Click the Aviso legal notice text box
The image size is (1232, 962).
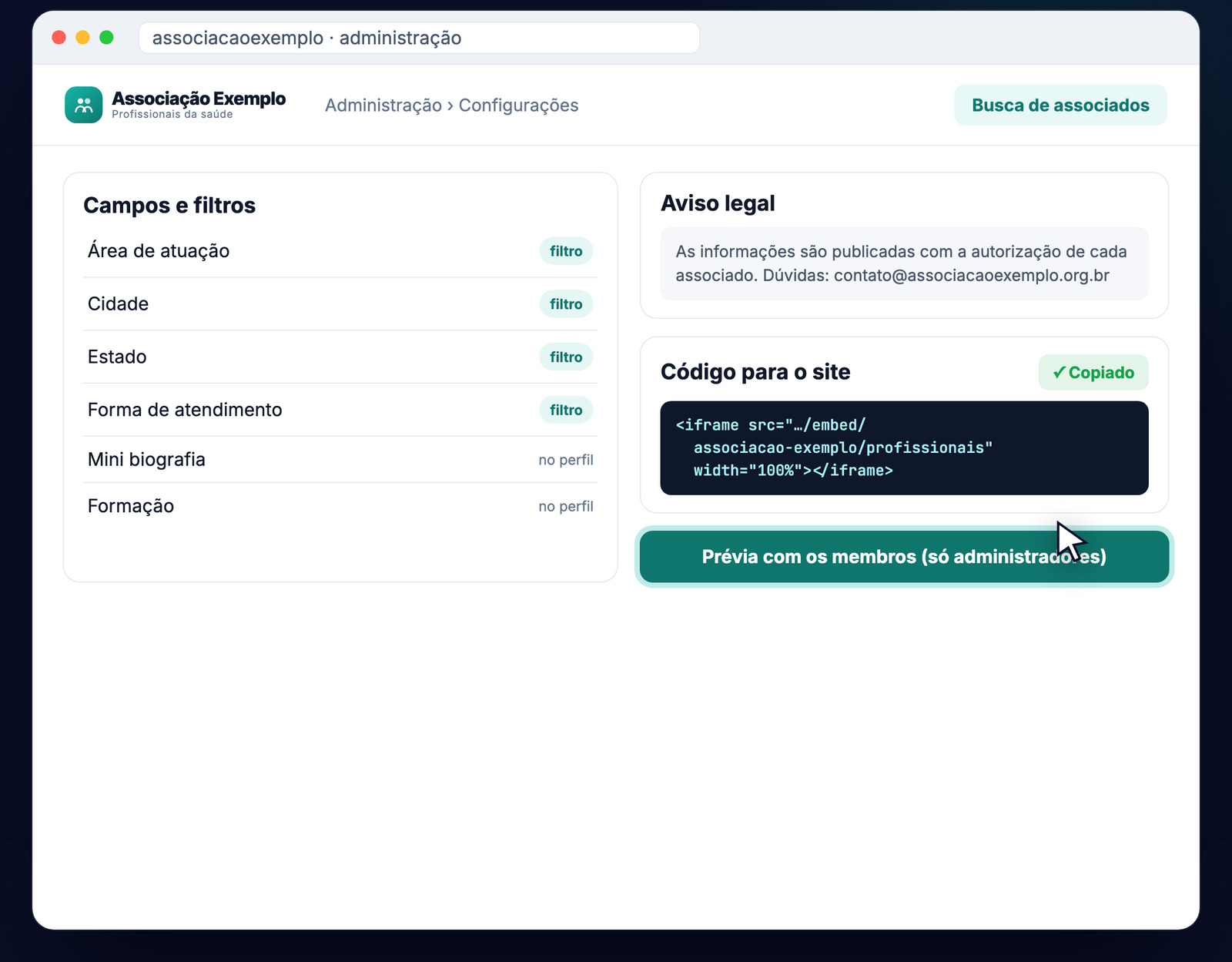tap(904, 263)
